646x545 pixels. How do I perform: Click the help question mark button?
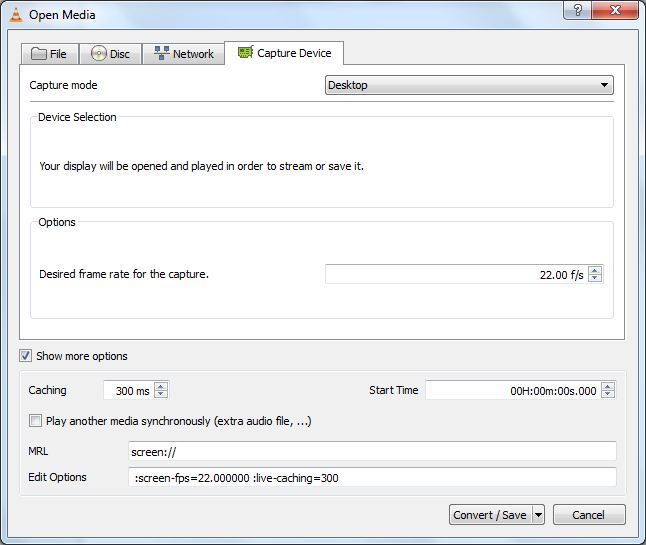(577, 10)
